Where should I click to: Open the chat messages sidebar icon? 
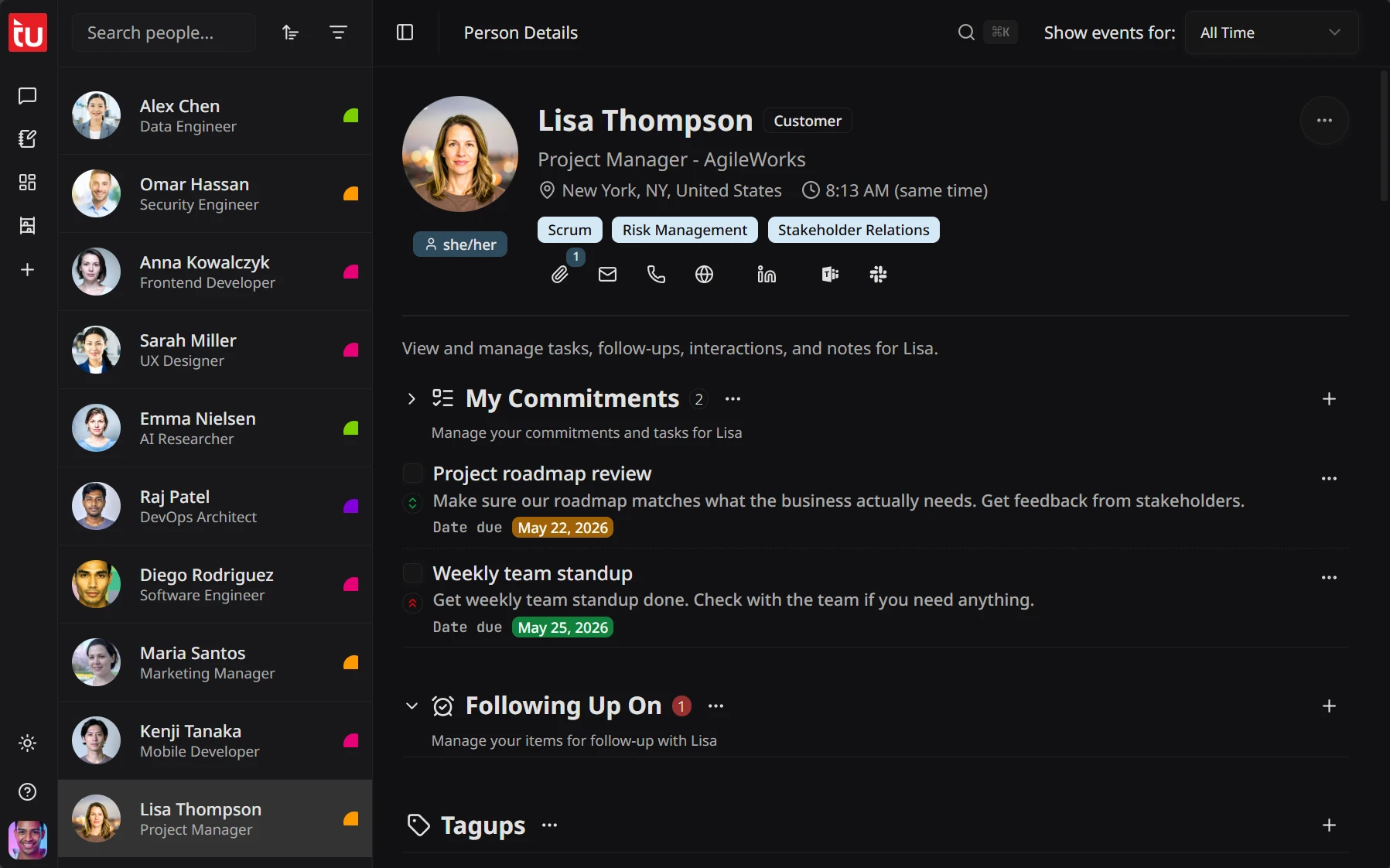pos(27,96)
